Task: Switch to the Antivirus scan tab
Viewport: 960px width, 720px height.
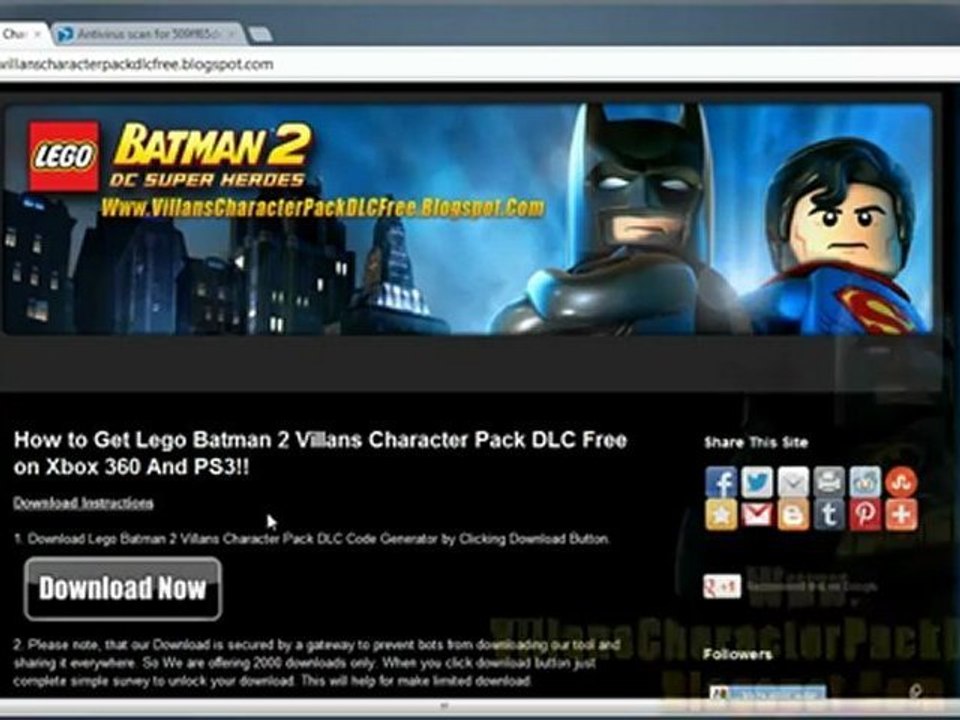Action: point(148,34)
